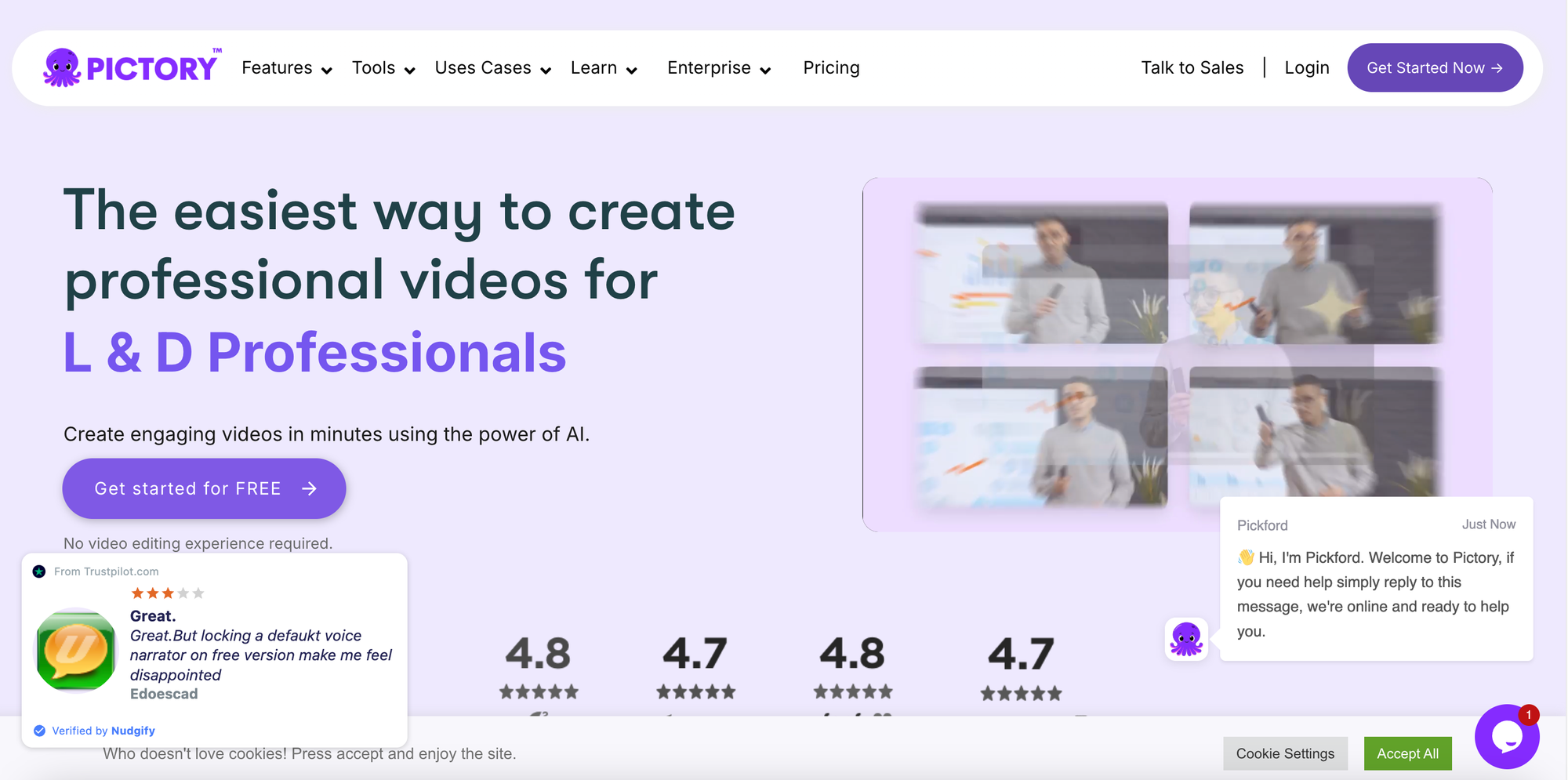Click the Pictory octopus logo
This screenshot has width=1568, height=780.
click(x=61, y=67)
